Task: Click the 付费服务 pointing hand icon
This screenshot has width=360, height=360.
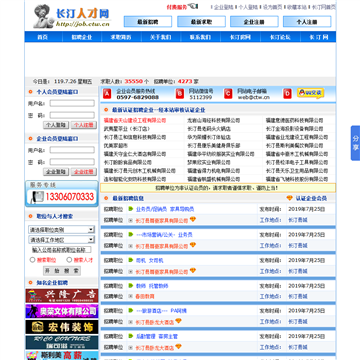Action: click(x=193, y=6)
